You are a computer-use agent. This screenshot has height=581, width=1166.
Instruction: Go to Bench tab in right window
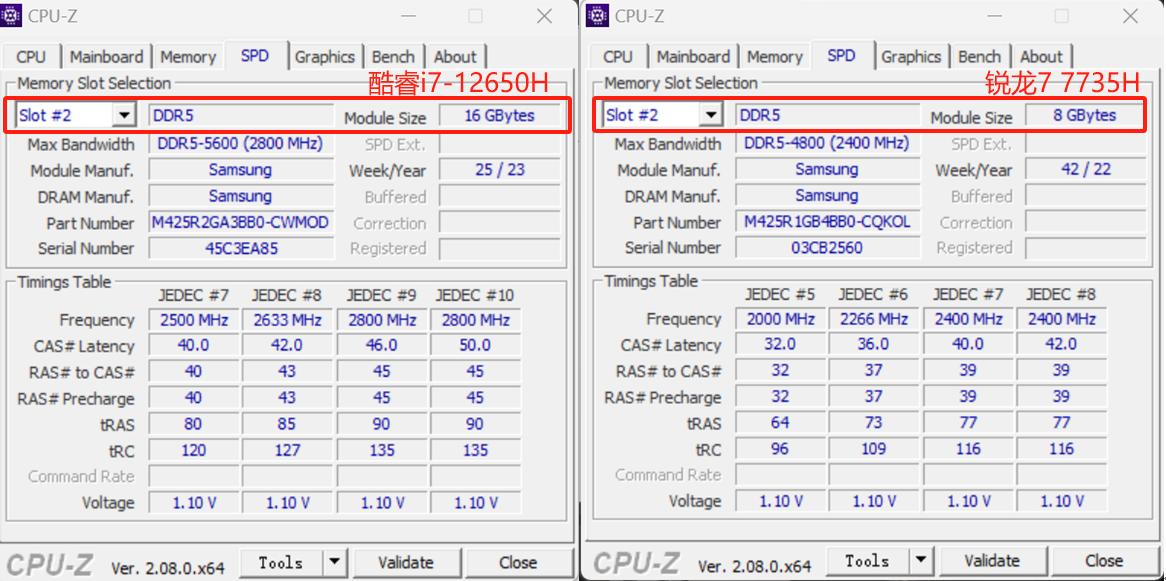[x=980, y=57]
